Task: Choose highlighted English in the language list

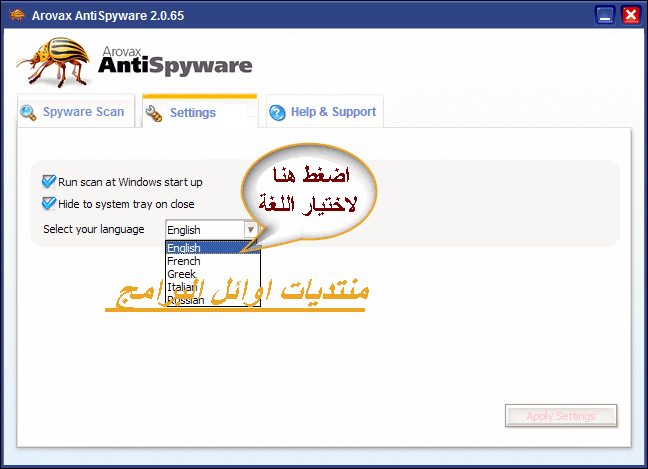Action: 184,248
